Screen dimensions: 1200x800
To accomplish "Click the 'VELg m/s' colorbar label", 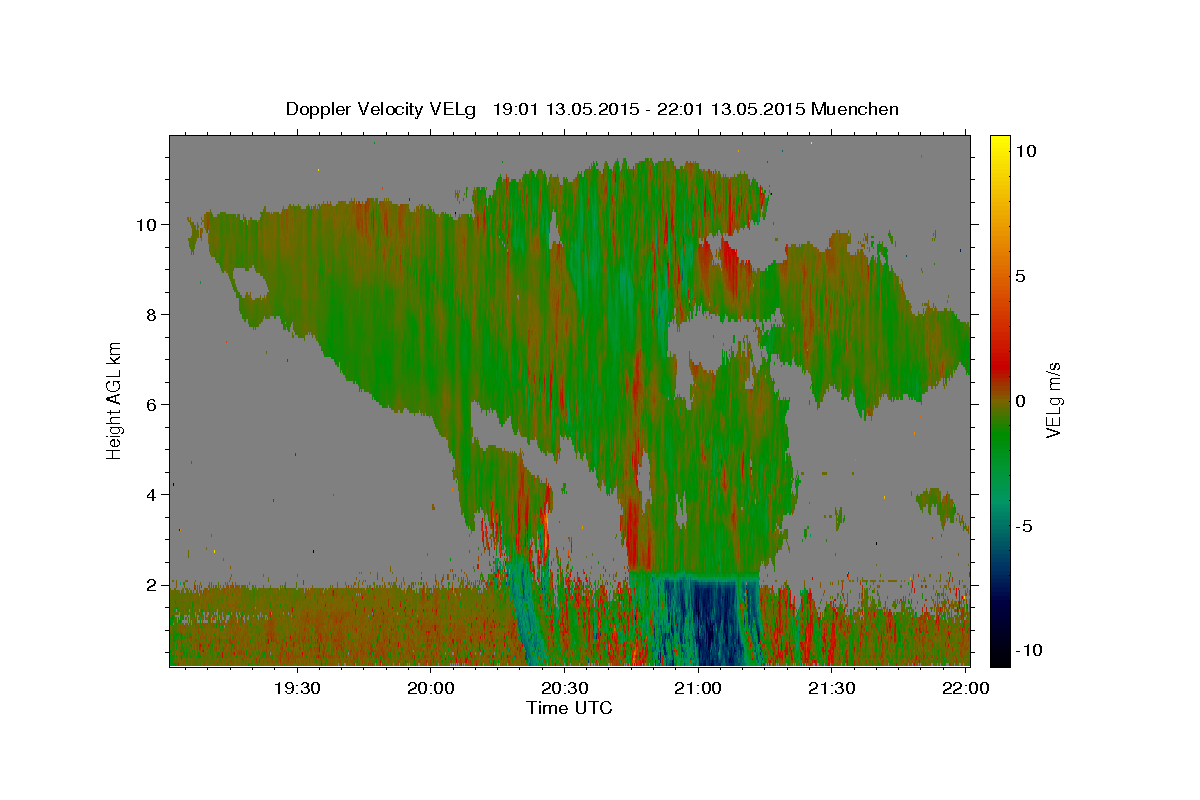I will click(x=1053, y=400).
